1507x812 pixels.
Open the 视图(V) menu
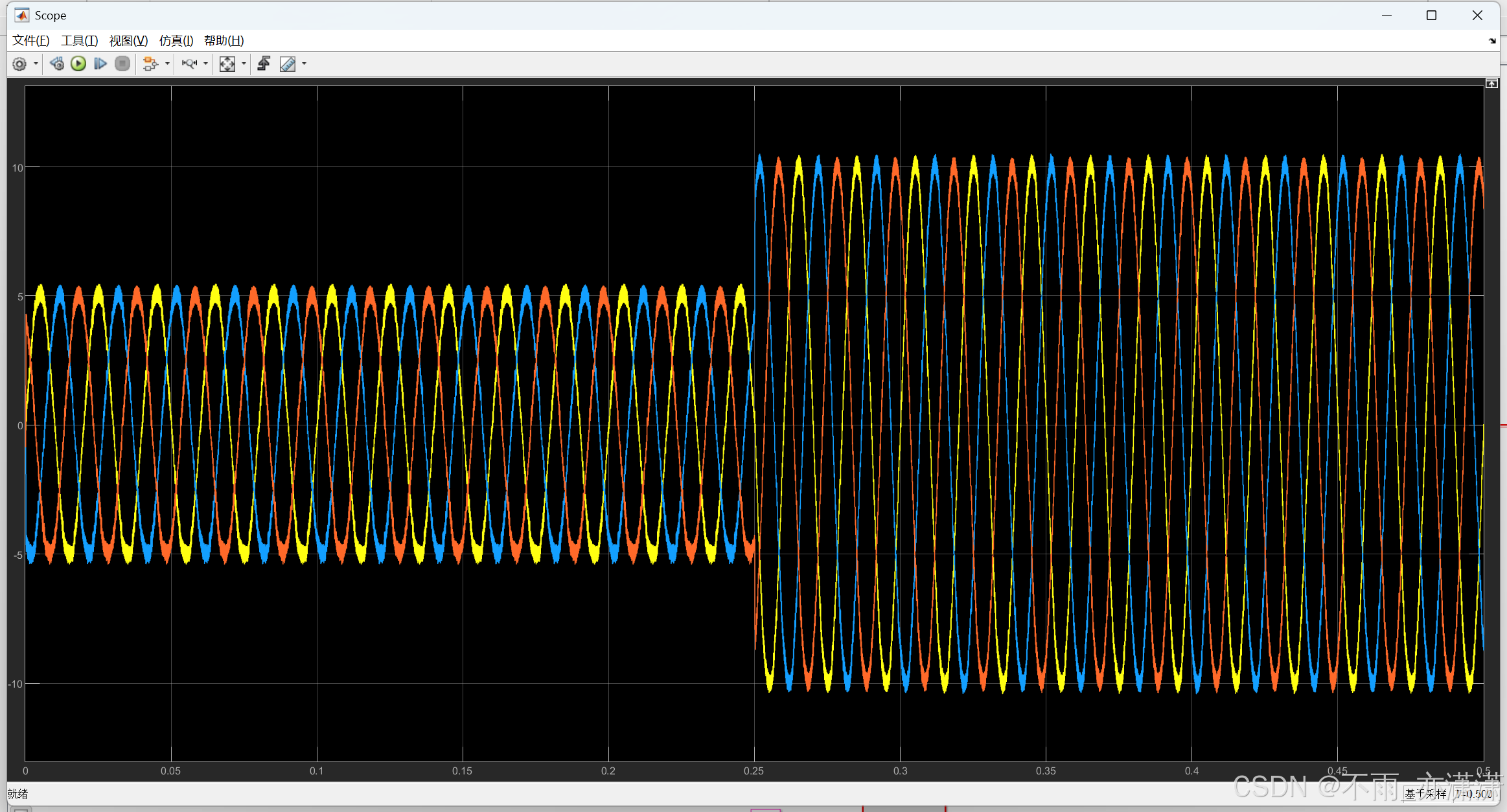pos(128,40)
